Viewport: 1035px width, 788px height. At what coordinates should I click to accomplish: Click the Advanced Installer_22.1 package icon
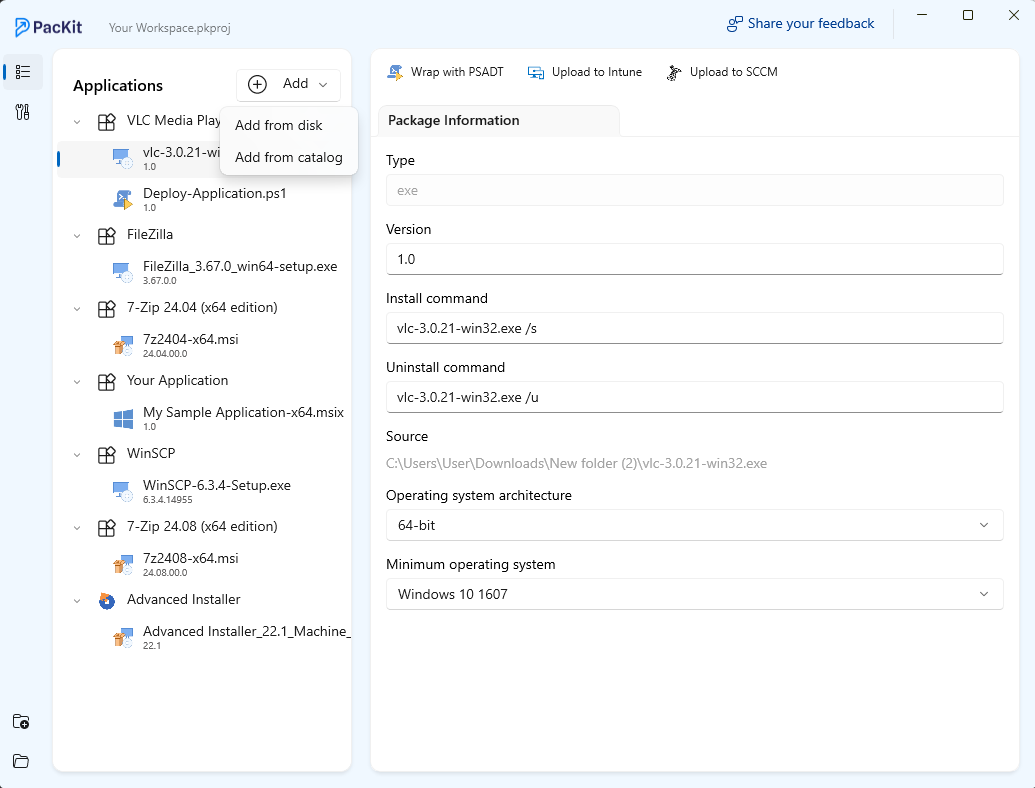(x=123, y=638)
